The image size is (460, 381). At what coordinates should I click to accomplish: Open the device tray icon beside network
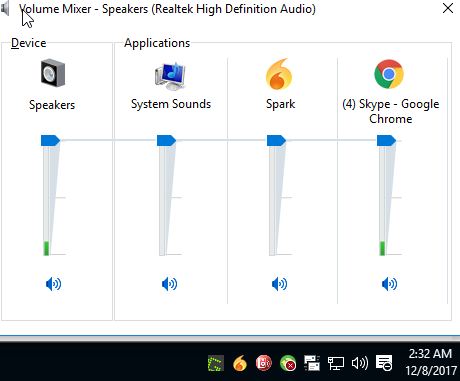pos(312,363)
